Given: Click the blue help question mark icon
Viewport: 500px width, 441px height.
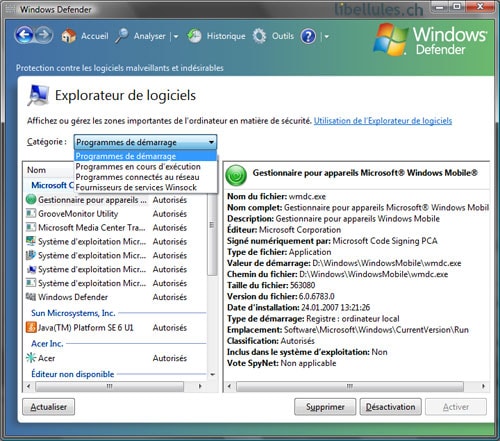Looking at the screenshot, I should point(308,36).
